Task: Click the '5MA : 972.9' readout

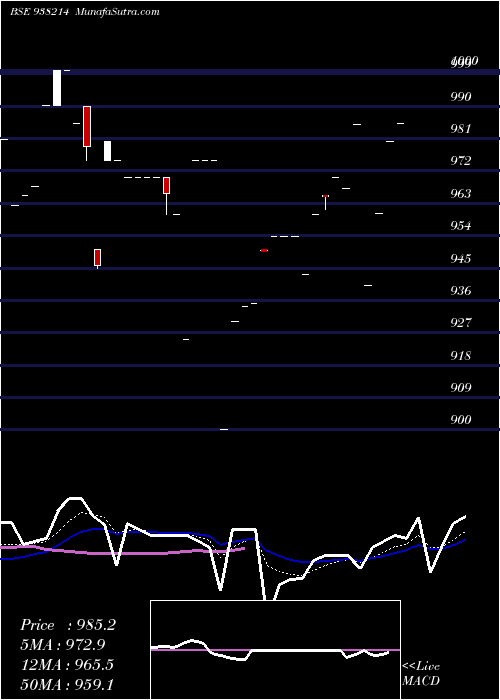Action: (65, 645)
